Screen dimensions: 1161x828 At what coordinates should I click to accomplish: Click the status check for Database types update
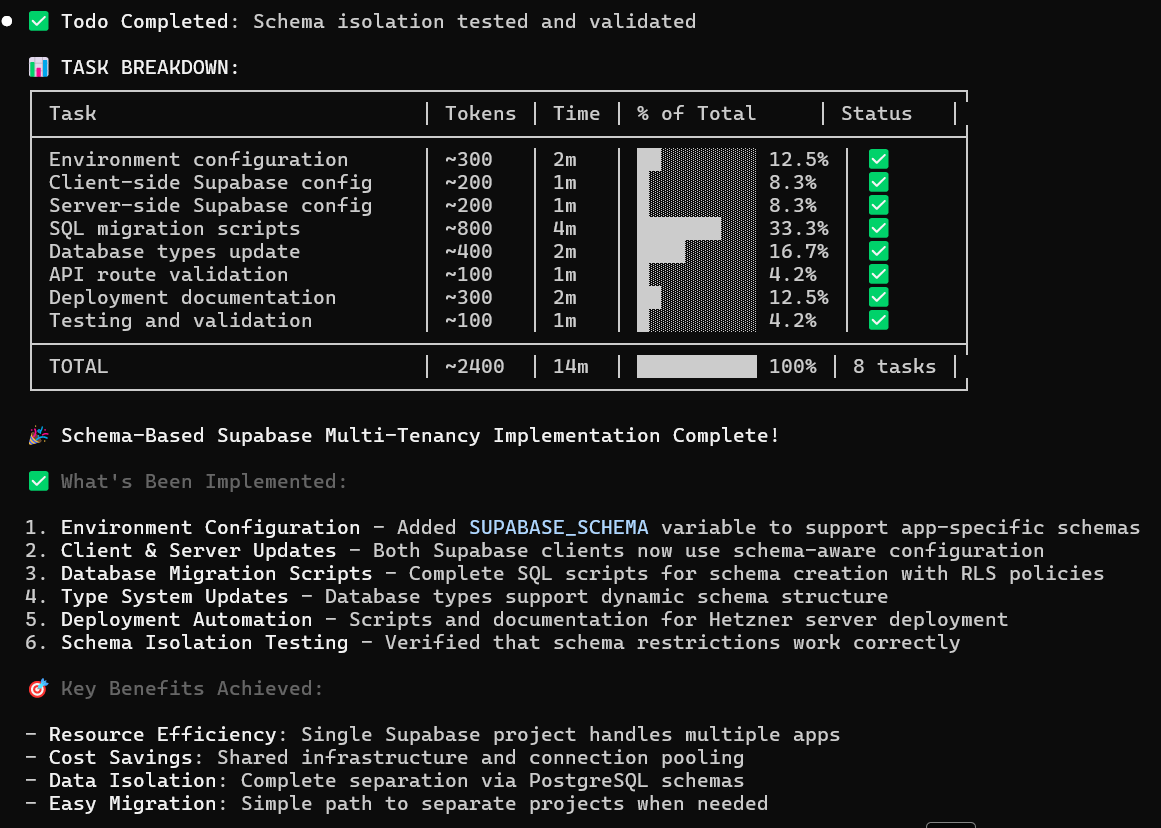(878, 251)
